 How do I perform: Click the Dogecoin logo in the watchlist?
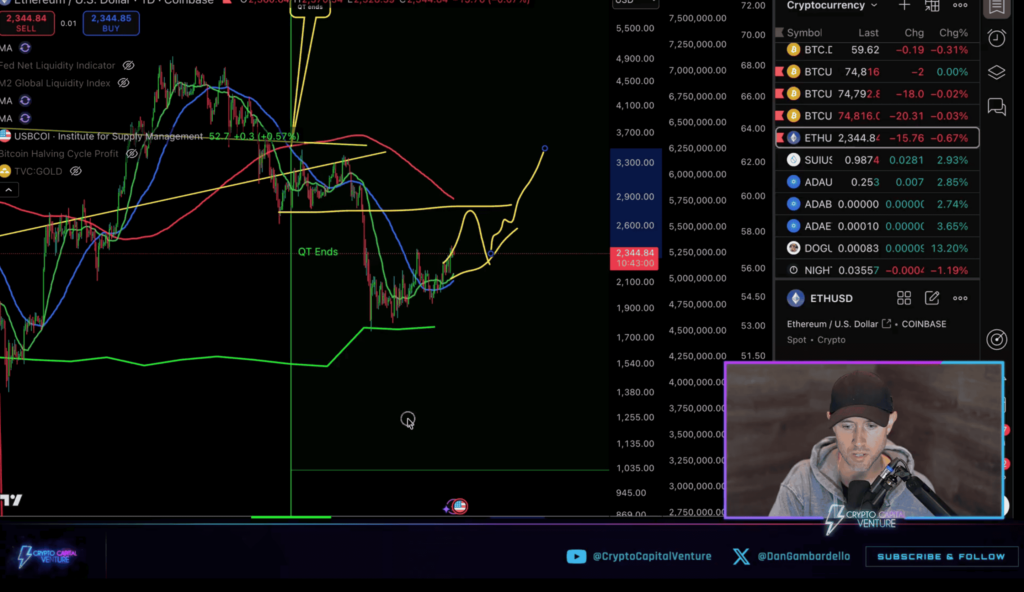793,248
